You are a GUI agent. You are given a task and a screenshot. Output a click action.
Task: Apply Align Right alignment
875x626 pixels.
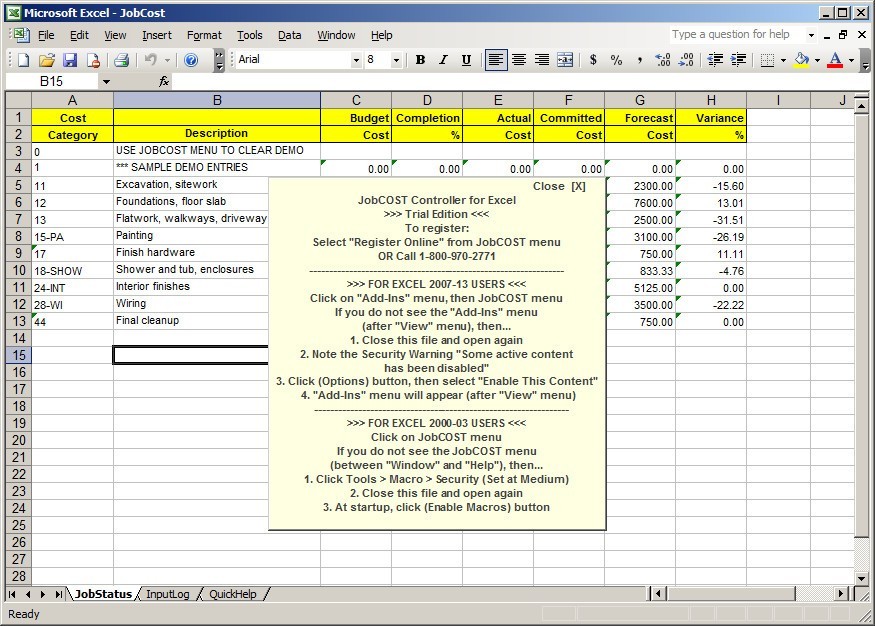click(542, 60)
